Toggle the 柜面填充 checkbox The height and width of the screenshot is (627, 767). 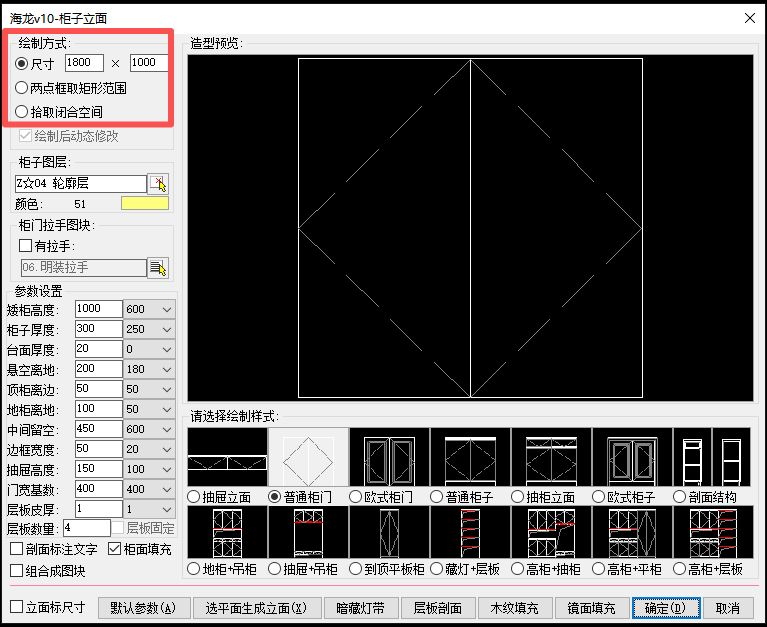pyautogui.click(x=114, y=549)
